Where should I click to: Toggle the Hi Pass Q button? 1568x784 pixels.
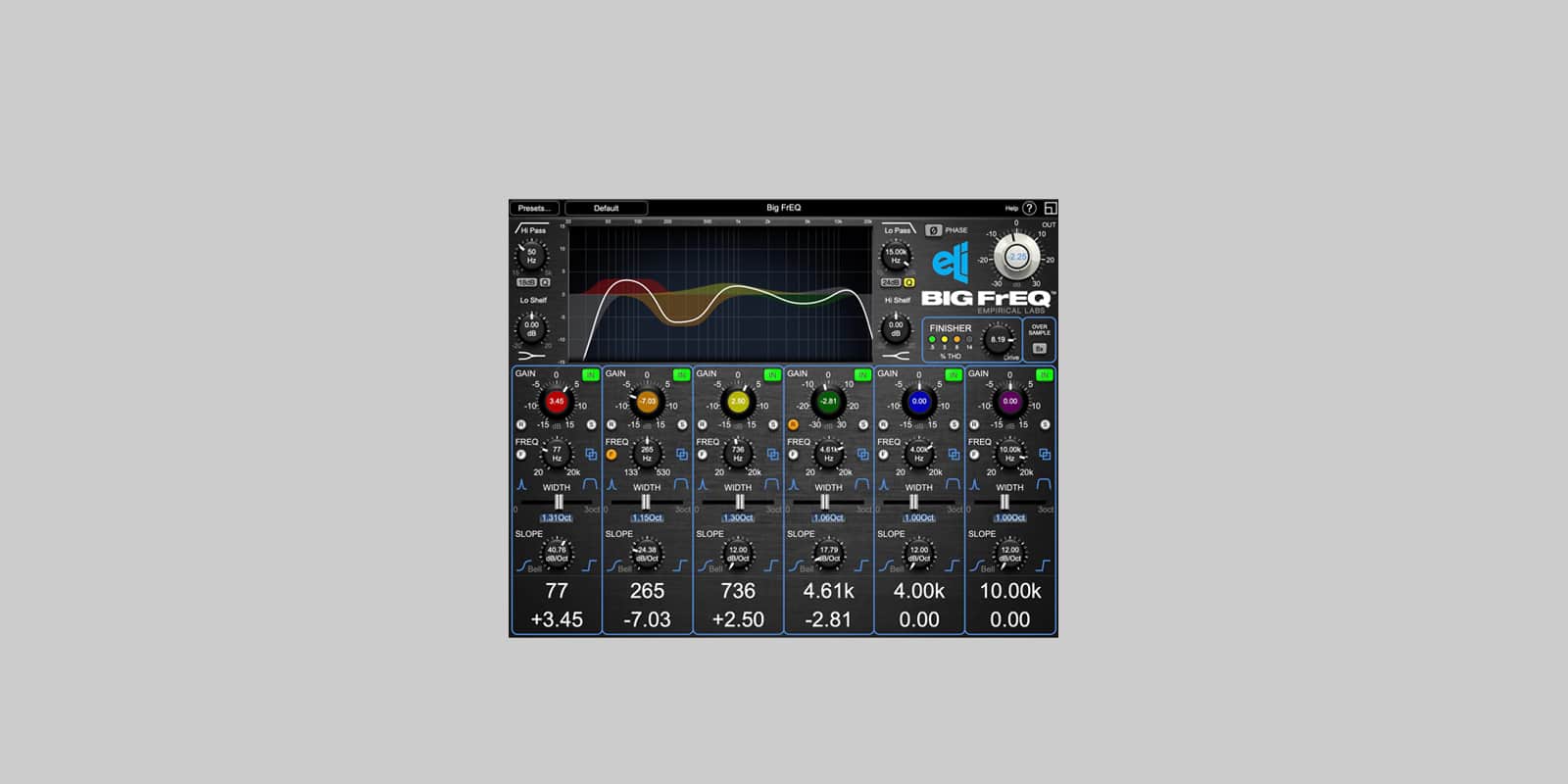click(x=546, y=282)
